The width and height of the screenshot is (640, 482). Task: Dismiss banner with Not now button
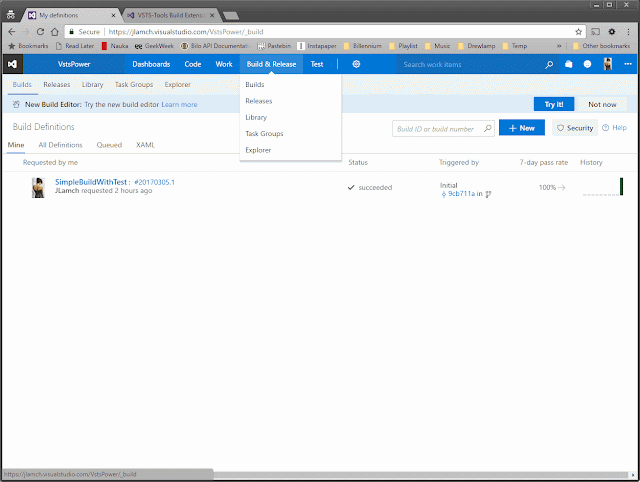click(602, 104)
